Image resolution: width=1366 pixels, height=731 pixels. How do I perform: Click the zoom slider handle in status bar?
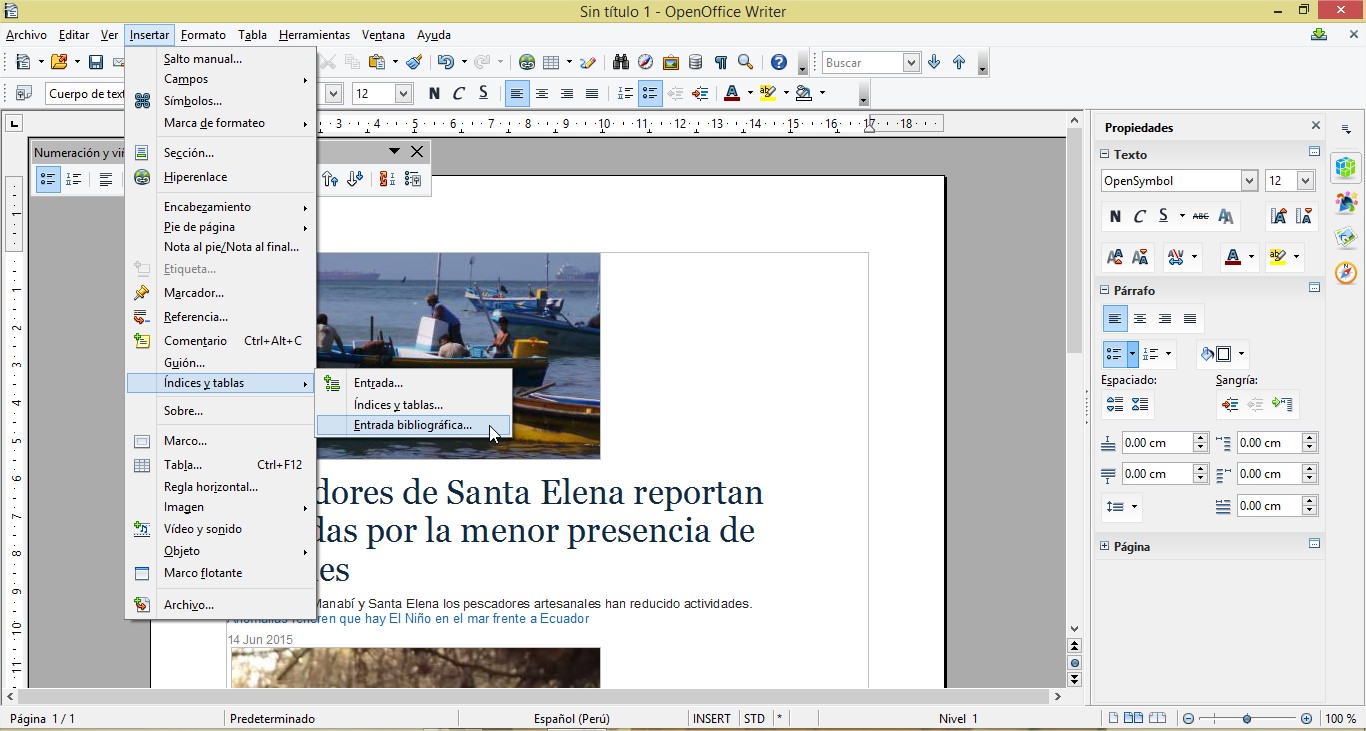[x=1247, y=719]
